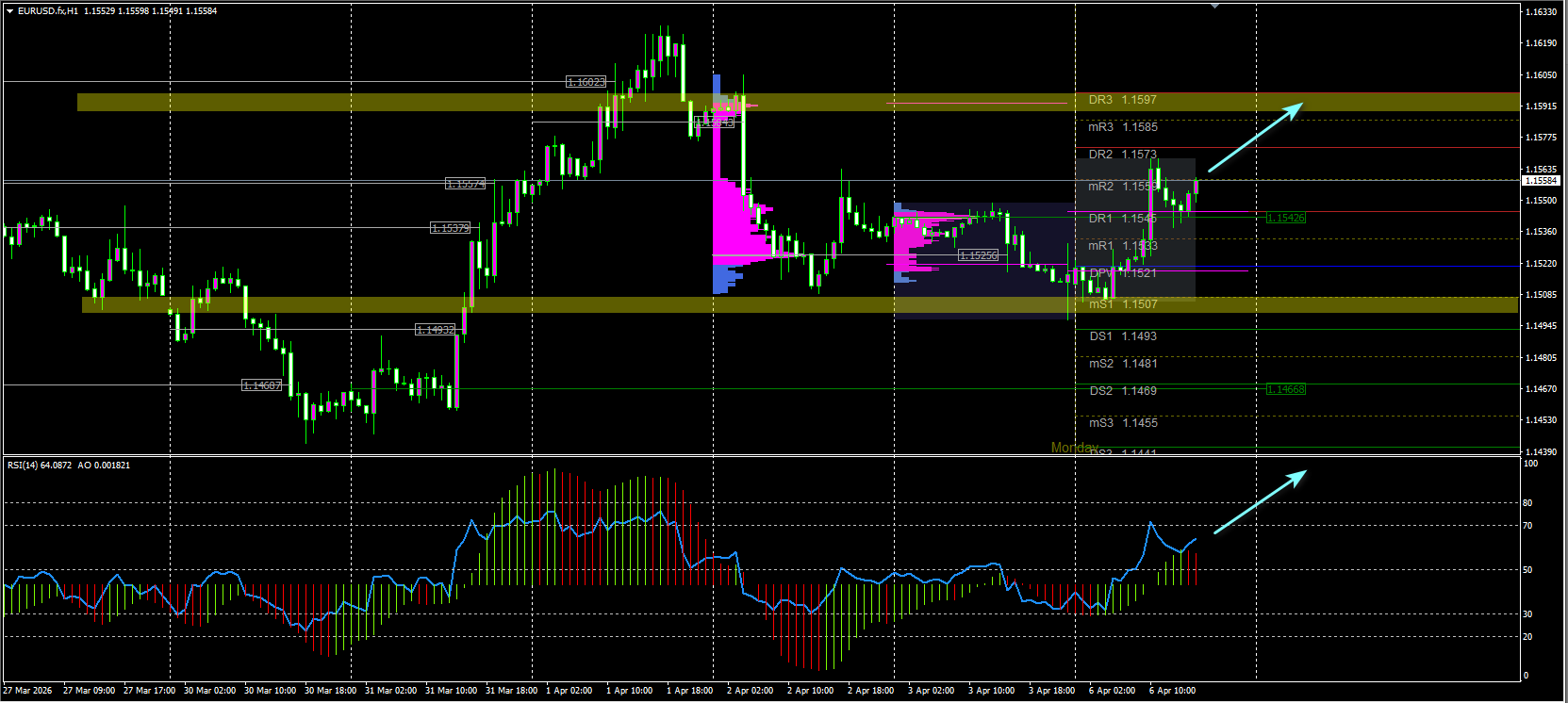Click the 1.14687 boxed price label
This screenshot has width=1568, height=703.
pos(262,385)
